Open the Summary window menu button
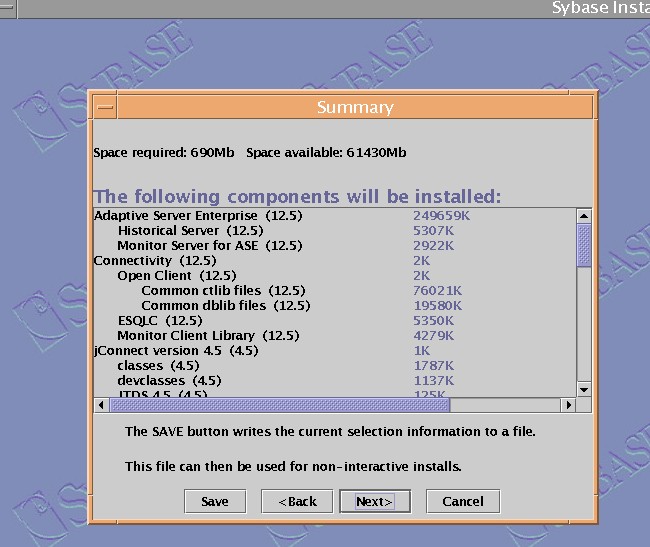This screenshot has height=547, width=650. coord(105,107)
